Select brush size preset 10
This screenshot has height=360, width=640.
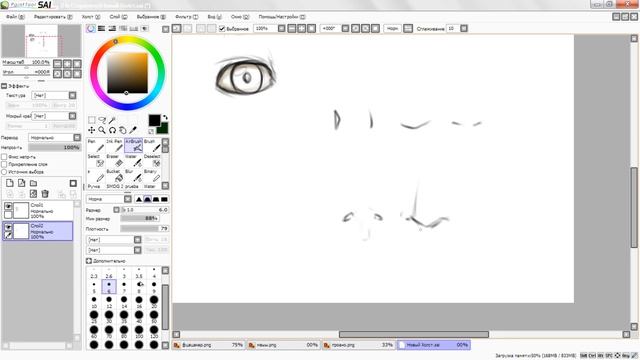pos(94,302)
